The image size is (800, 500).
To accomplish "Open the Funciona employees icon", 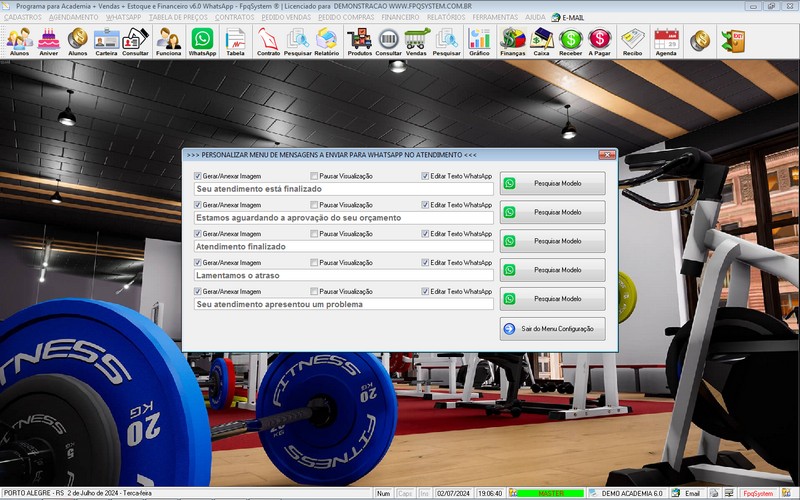I will point(168,41).
